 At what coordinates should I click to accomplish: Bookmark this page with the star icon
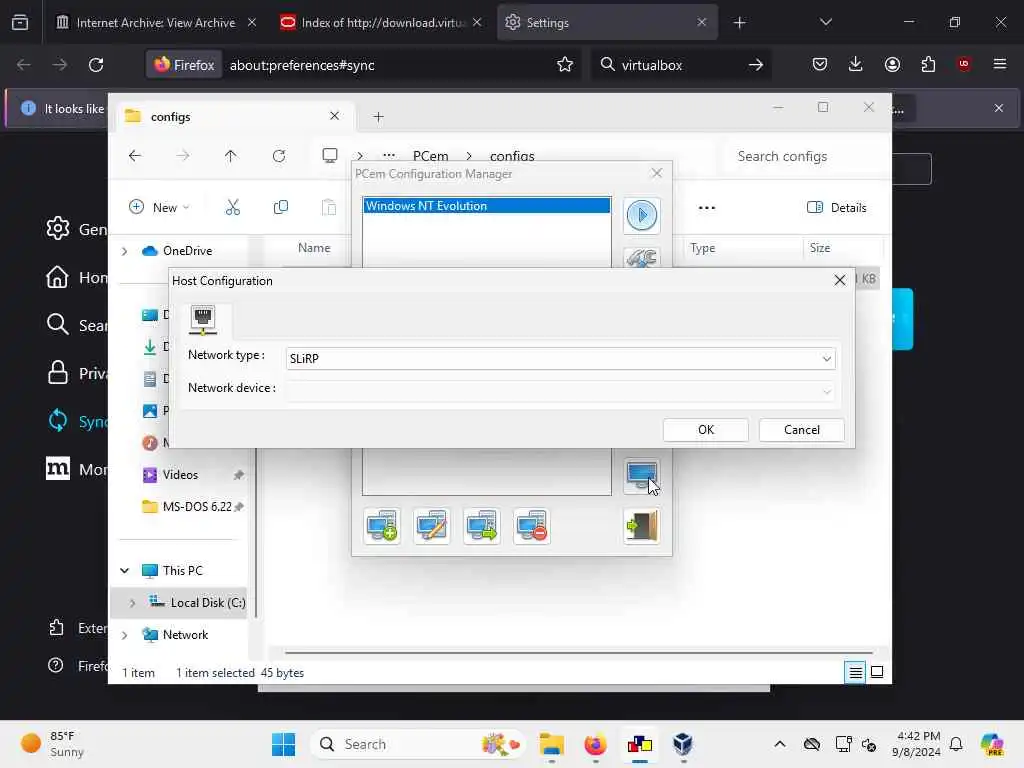coord(565,65)
